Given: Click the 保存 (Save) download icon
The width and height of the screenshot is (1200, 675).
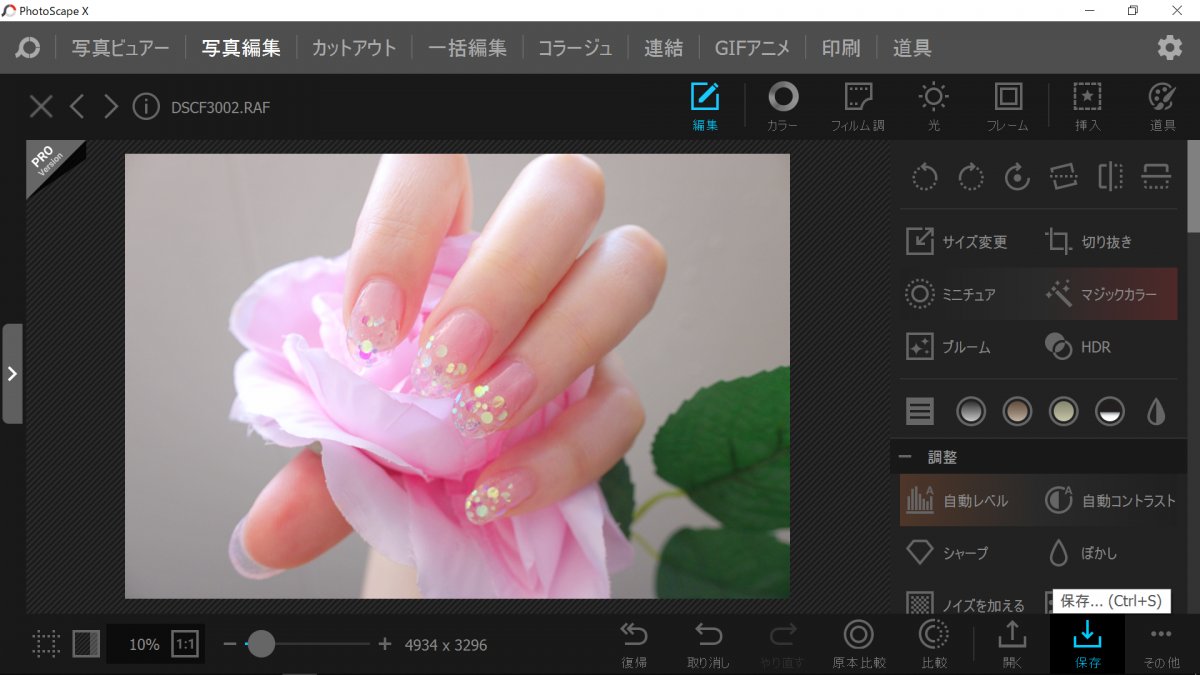Looking at the screenshot, I should click(x=1087, y=643).
